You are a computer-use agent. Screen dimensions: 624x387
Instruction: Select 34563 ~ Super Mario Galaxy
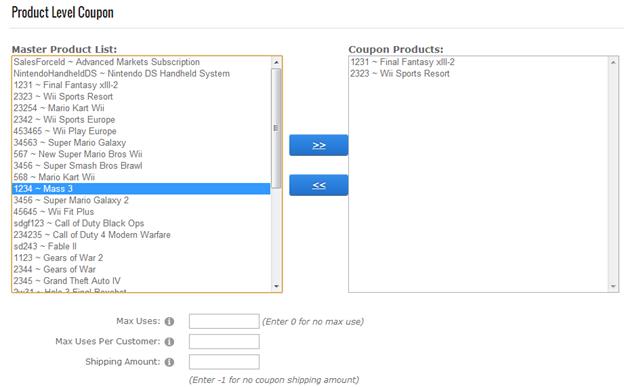click(141, 143)
